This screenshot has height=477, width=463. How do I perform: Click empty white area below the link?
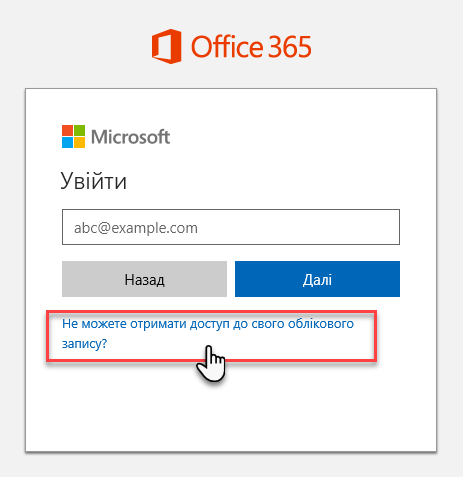(x=231, y=413)
